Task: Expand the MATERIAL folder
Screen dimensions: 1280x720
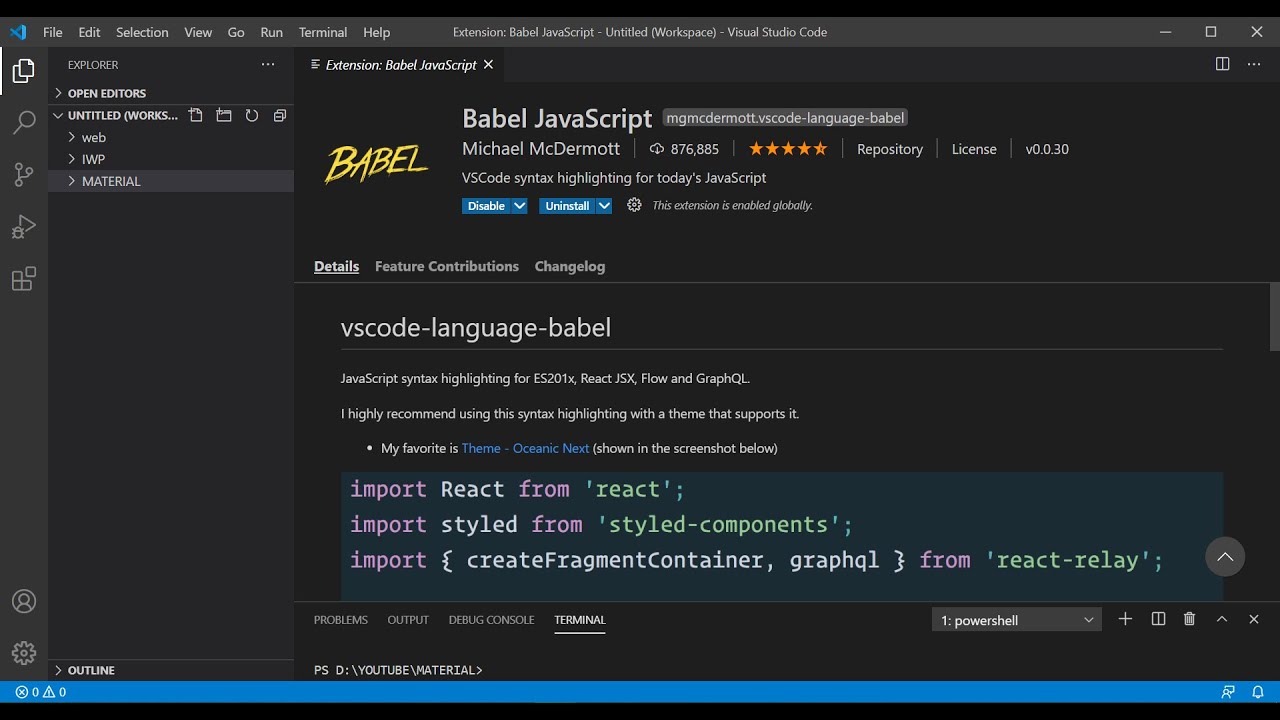Action: click(111, 181)
